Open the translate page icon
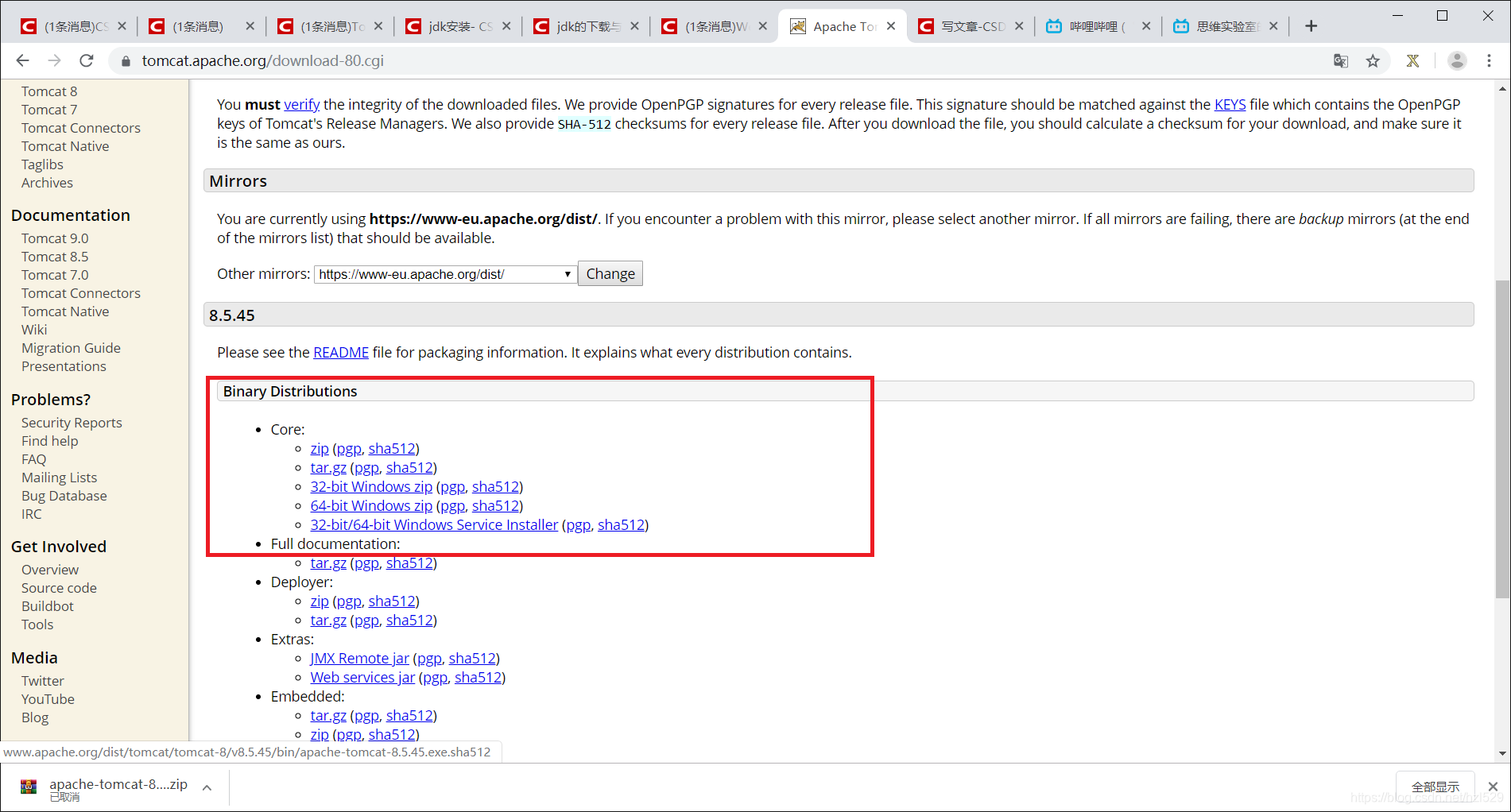The image size is (1511, 812). 1341,60
